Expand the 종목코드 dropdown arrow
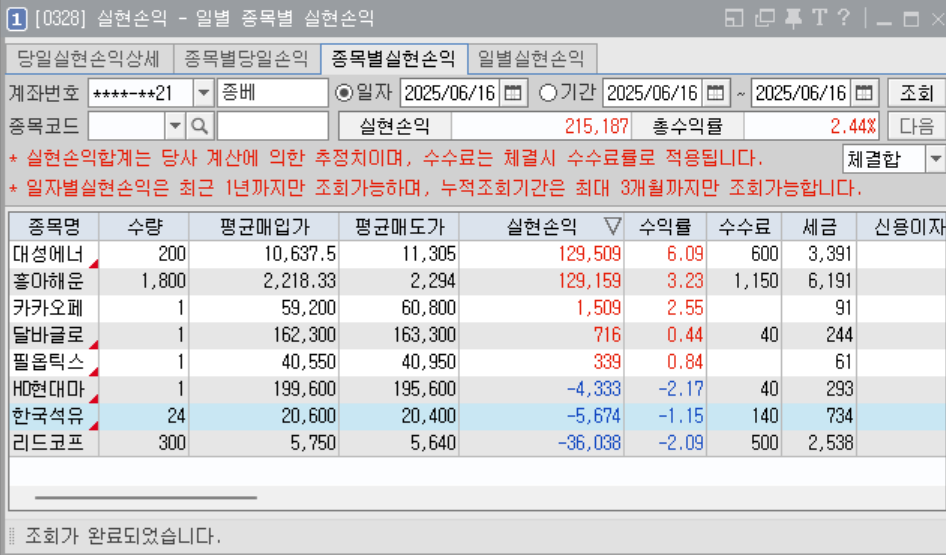This screenshot has height=555, width=946. (x=175, y=126)
